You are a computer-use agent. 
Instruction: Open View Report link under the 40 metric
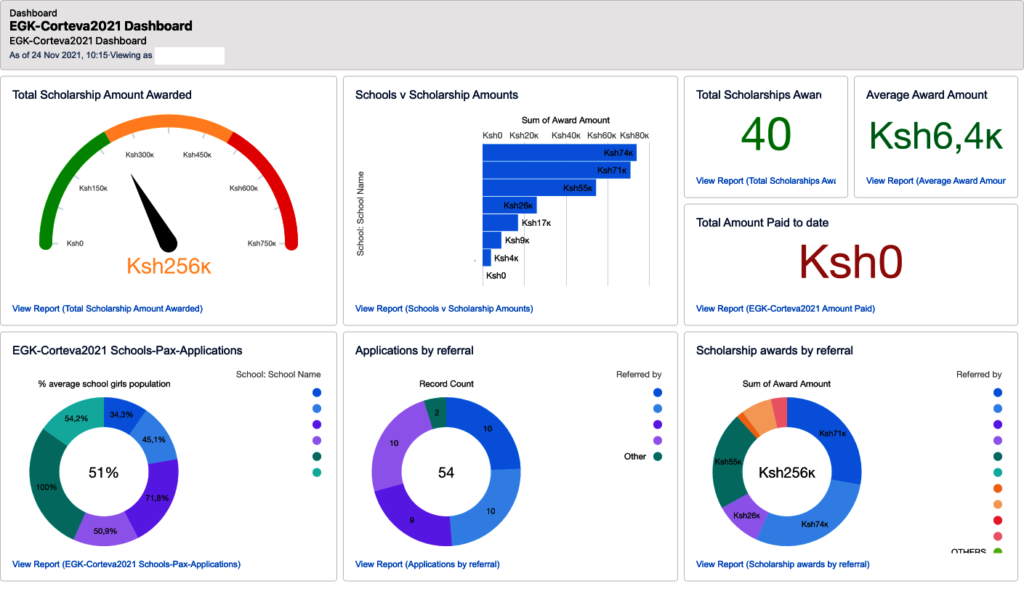[766, 181]
